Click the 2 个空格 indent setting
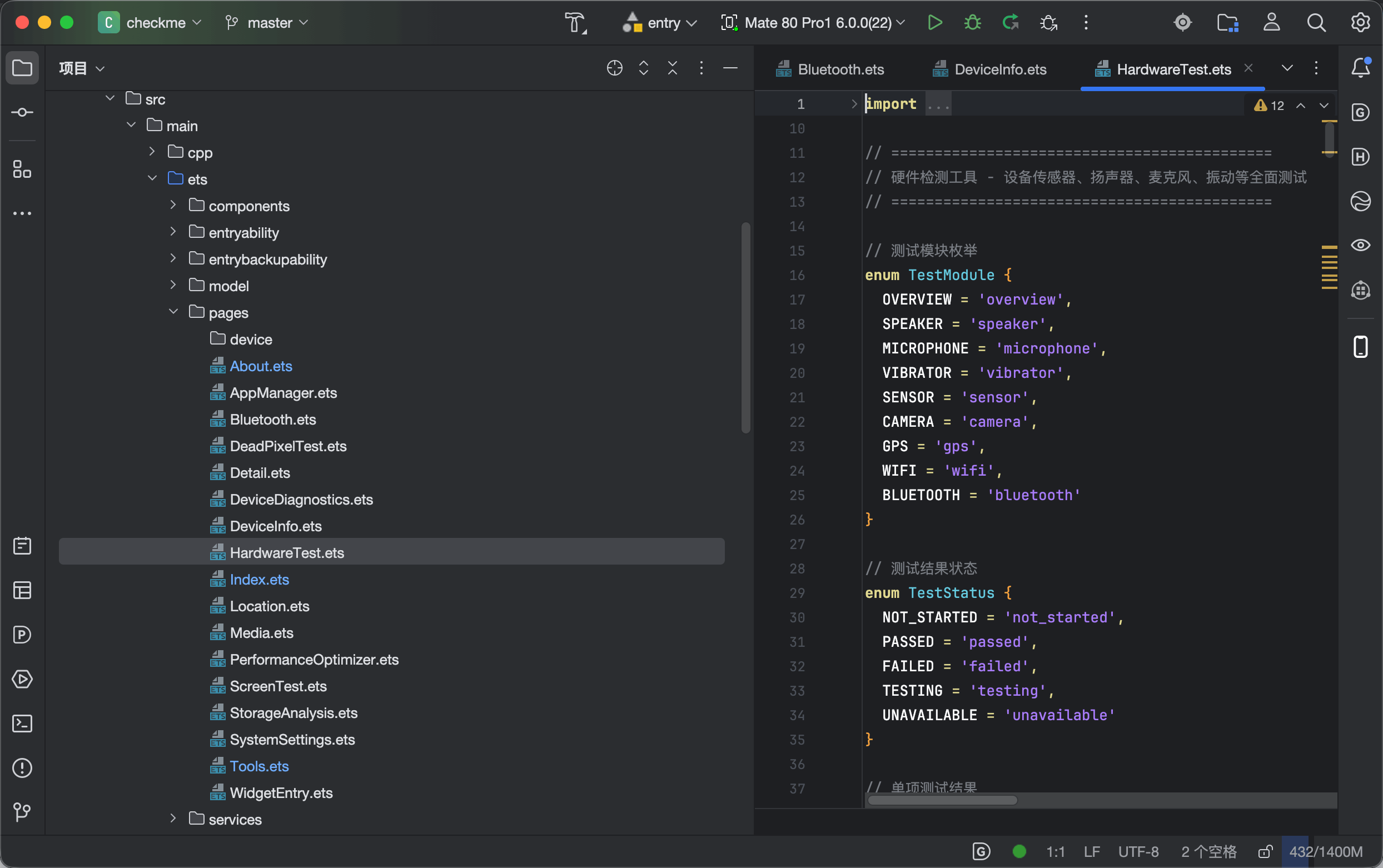This screenshot has height=868, width=1383. point(1208,851)
